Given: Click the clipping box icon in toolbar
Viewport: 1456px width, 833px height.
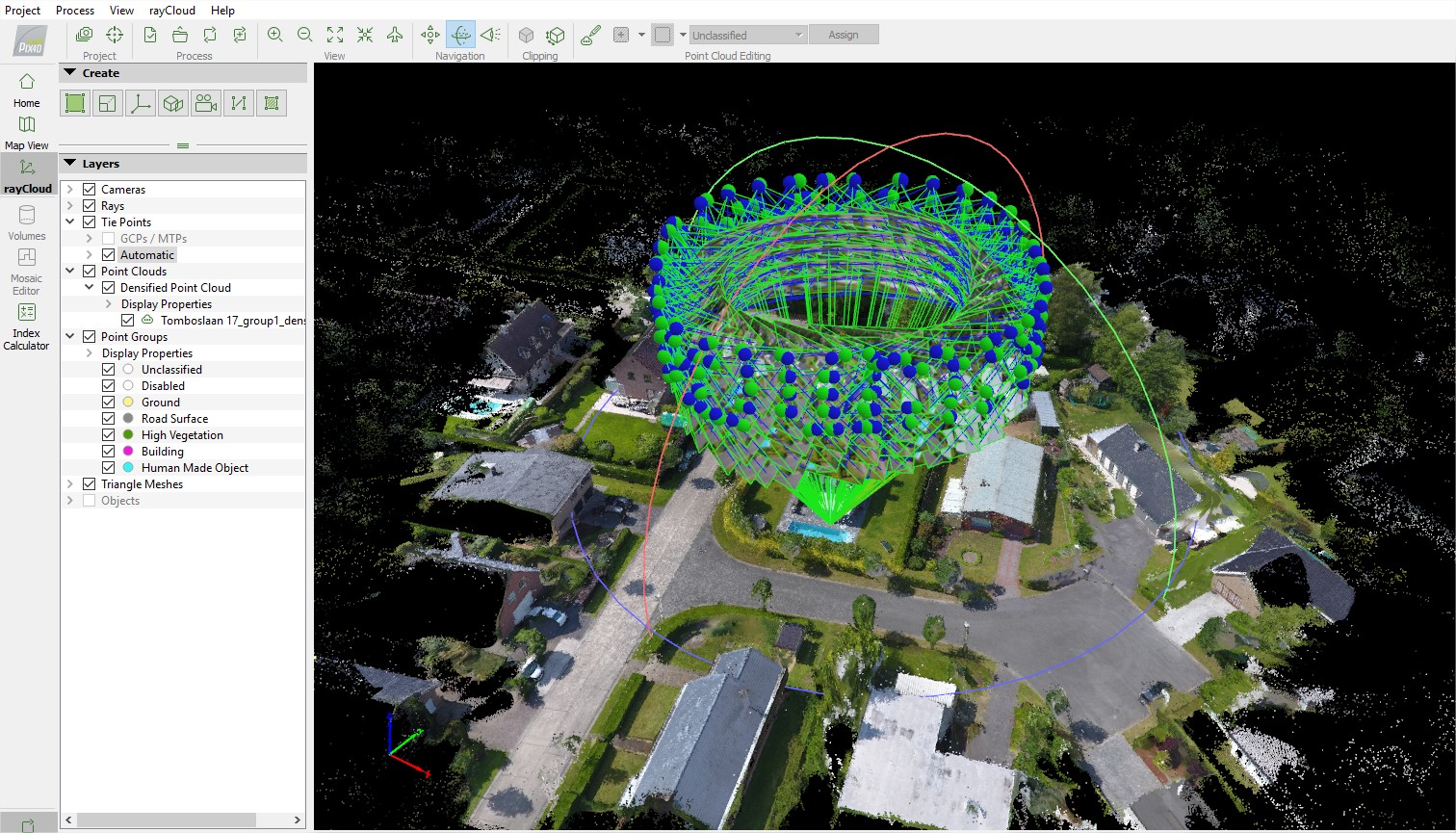Looking at the screenshot, I should pyautogui.click(x=526, y=35).
